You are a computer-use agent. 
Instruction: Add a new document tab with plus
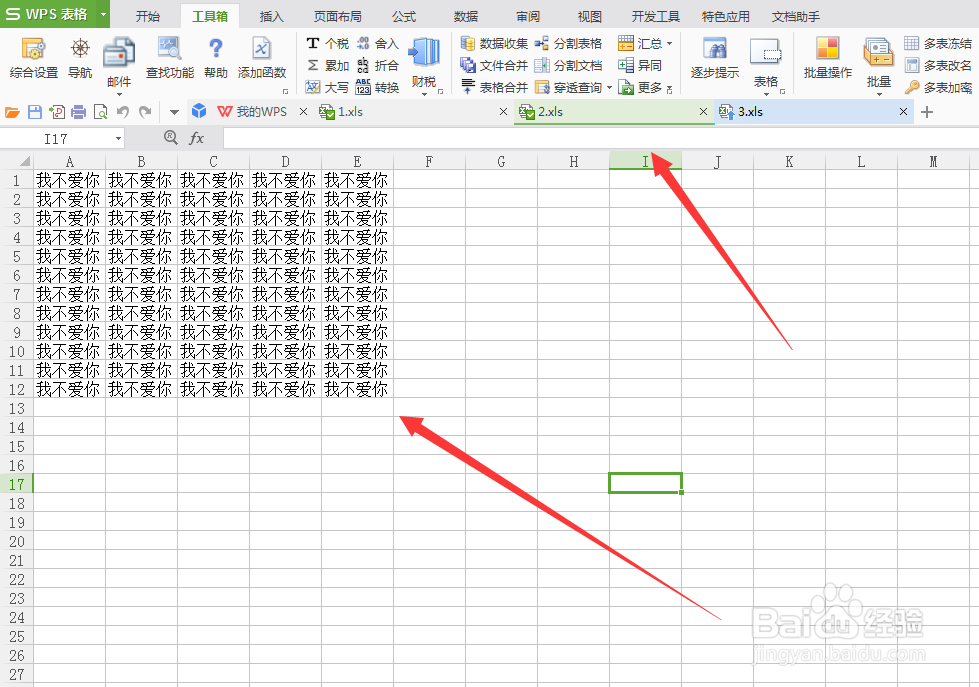[x=927, y=112]
